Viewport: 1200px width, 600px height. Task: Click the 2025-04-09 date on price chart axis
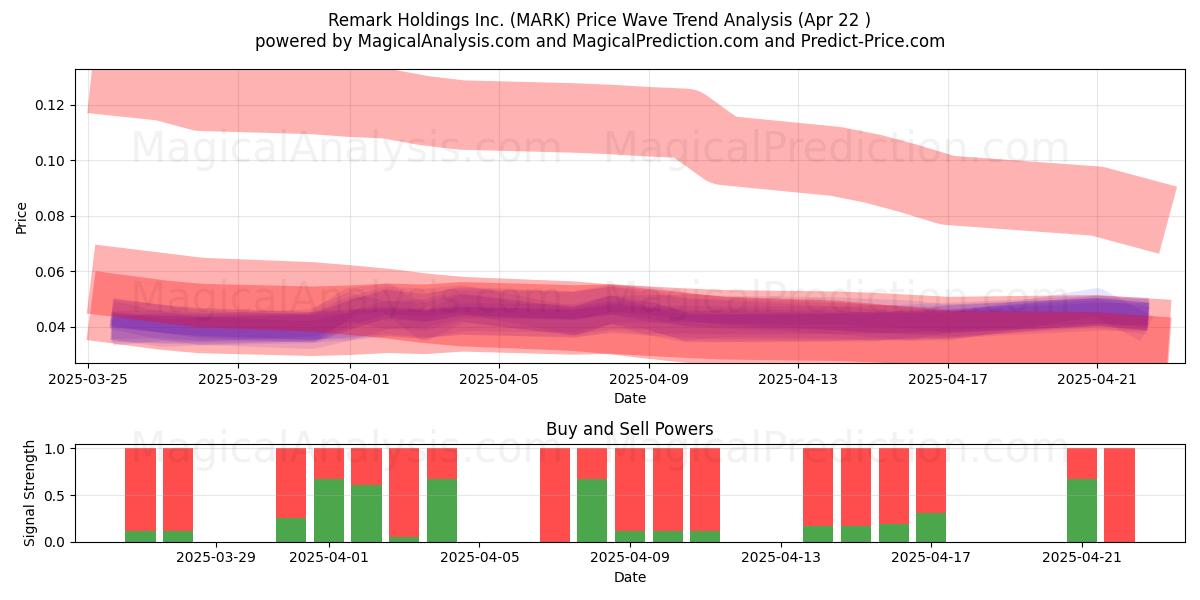[x=649, y=379]
